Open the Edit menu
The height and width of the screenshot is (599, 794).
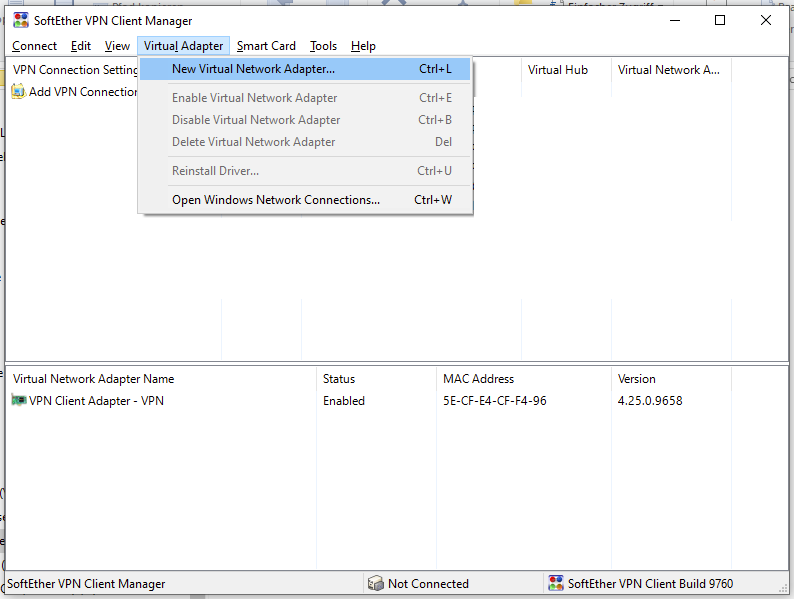81,46
